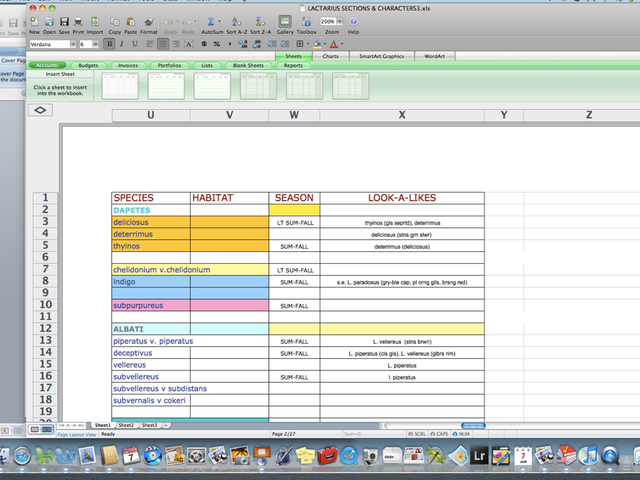Open Help from the toolbar
640x480 pixels.
click(353, 22)
